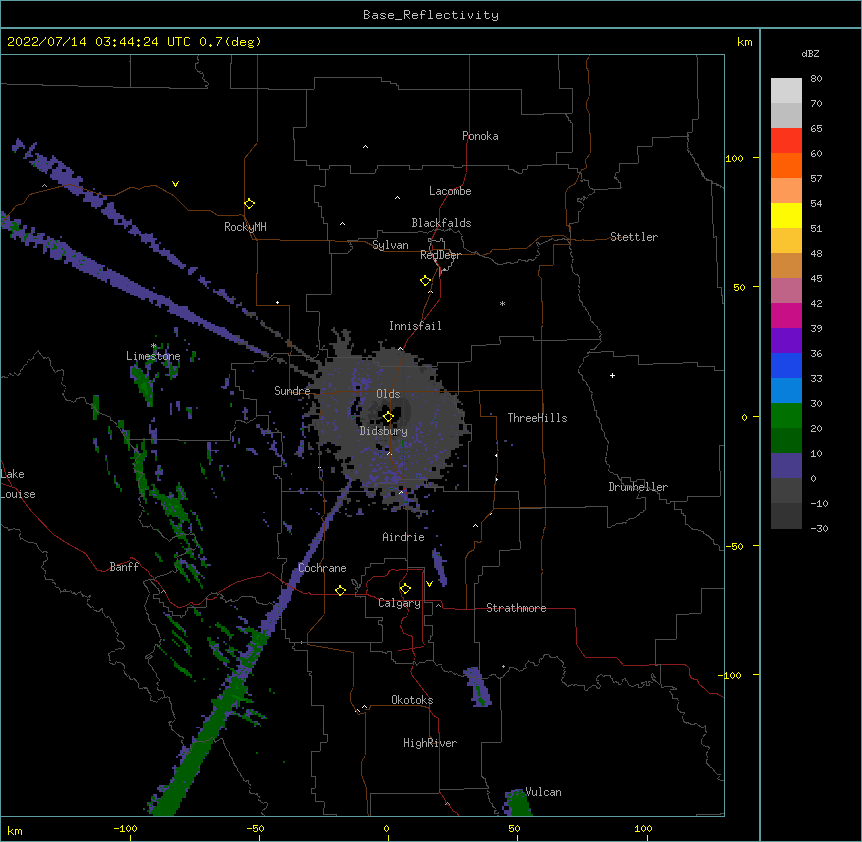Screen dimensions: 862x842
Task: Pick the orange 57-60 dBZ legend swatch
Action: (786, 165)
